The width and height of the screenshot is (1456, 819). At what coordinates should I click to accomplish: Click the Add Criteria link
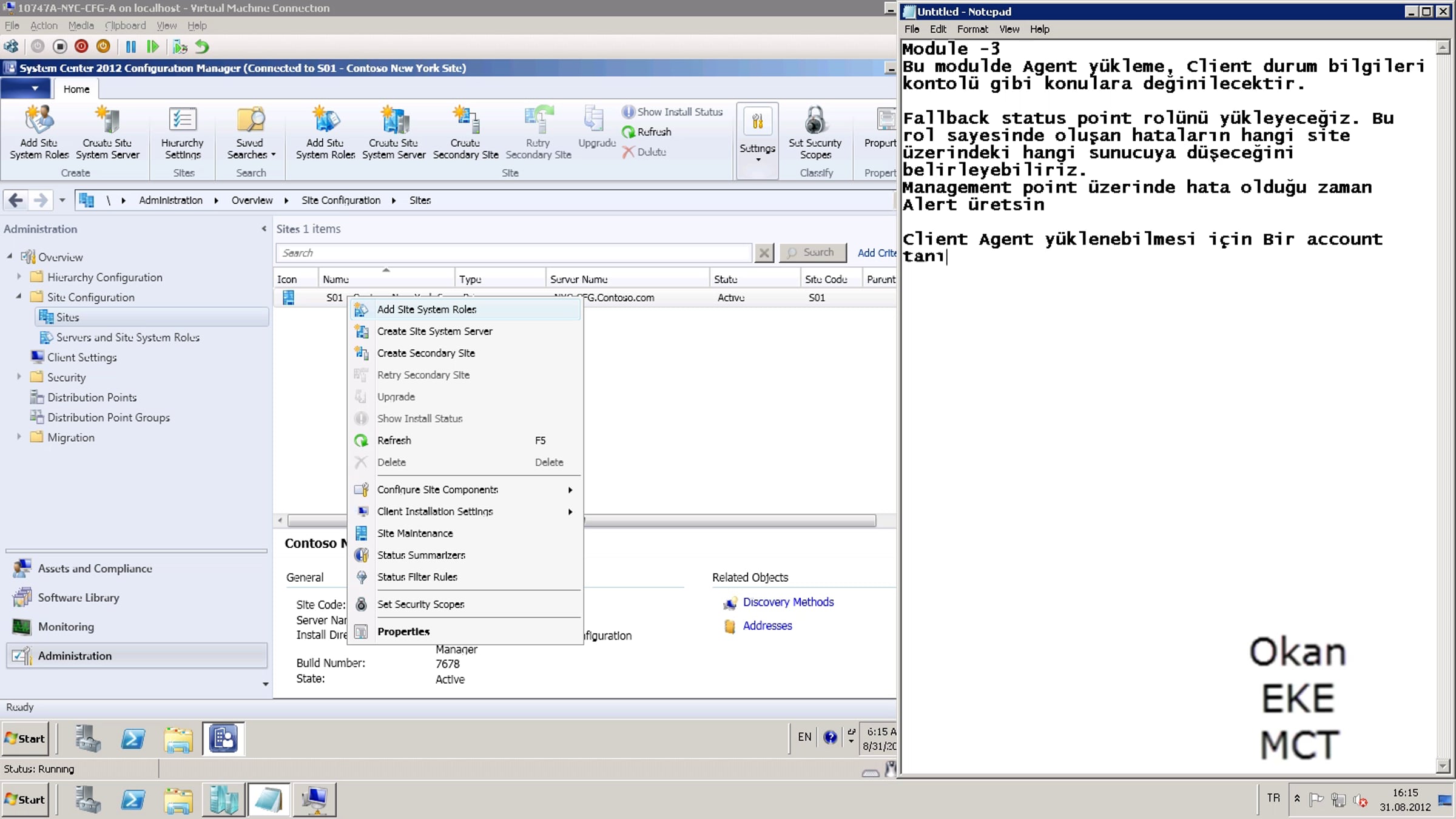877,253
